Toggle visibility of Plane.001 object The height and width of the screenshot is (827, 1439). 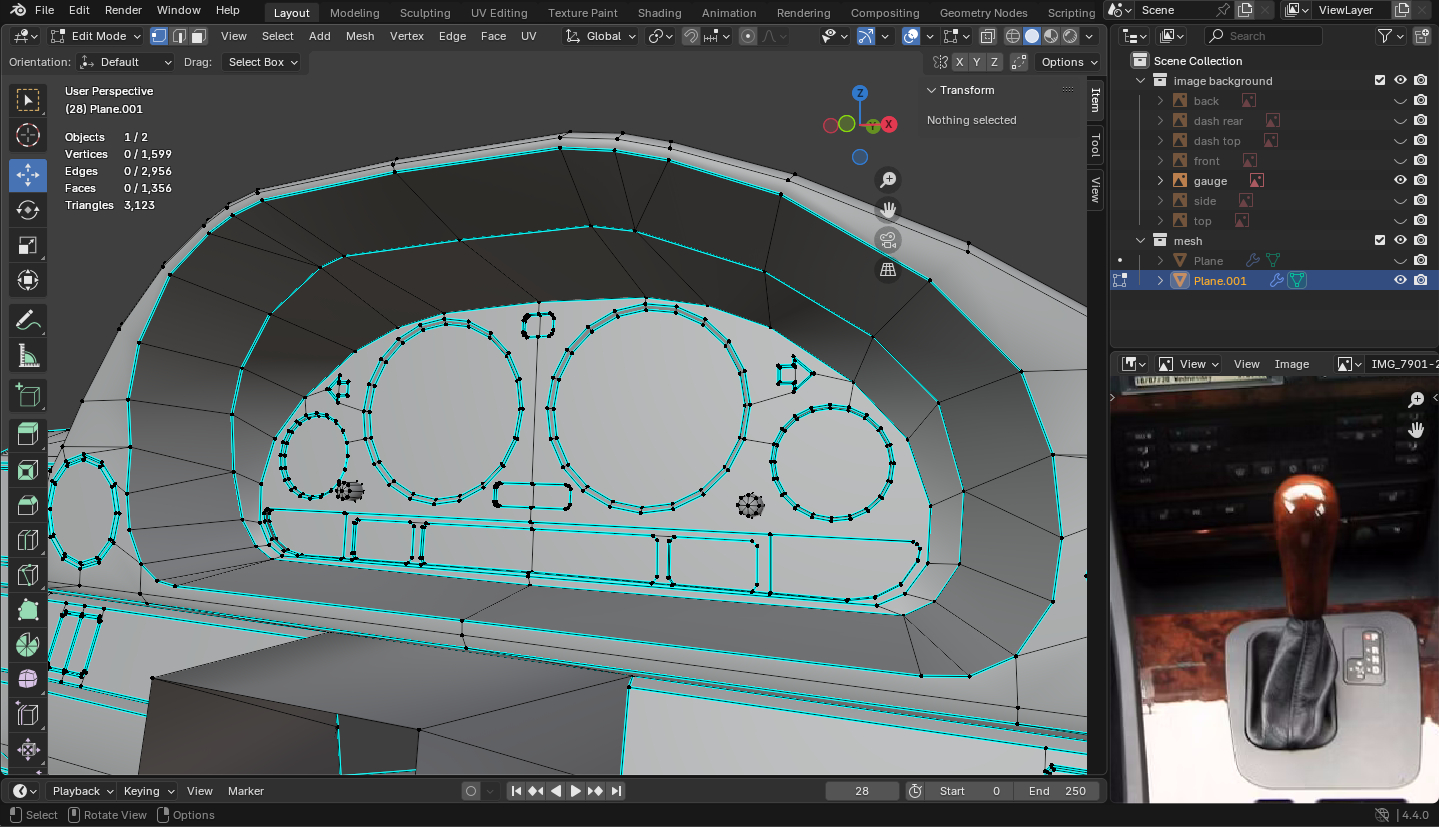pos(1400,281)
